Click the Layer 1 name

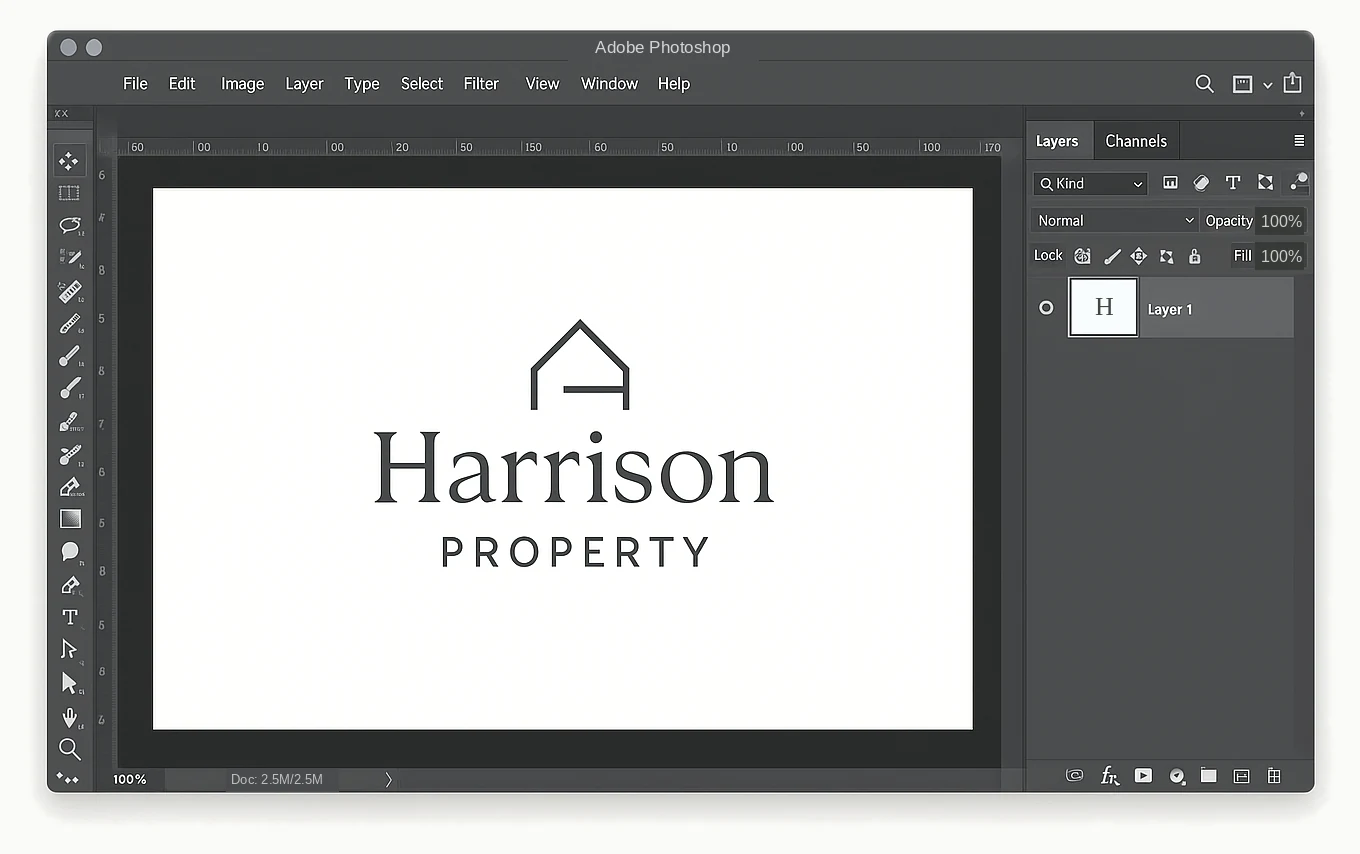point(1170,310)
